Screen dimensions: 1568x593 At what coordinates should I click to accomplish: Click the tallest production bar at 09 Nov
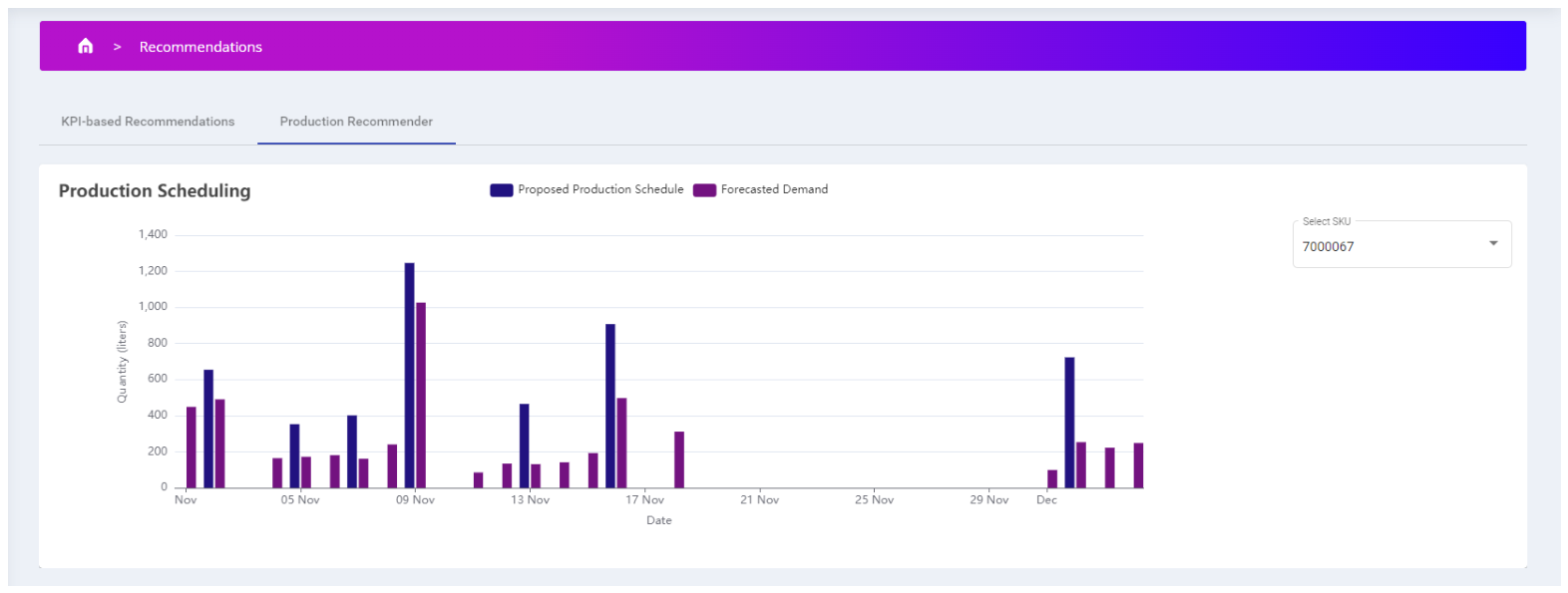click(x=409, y=375)
